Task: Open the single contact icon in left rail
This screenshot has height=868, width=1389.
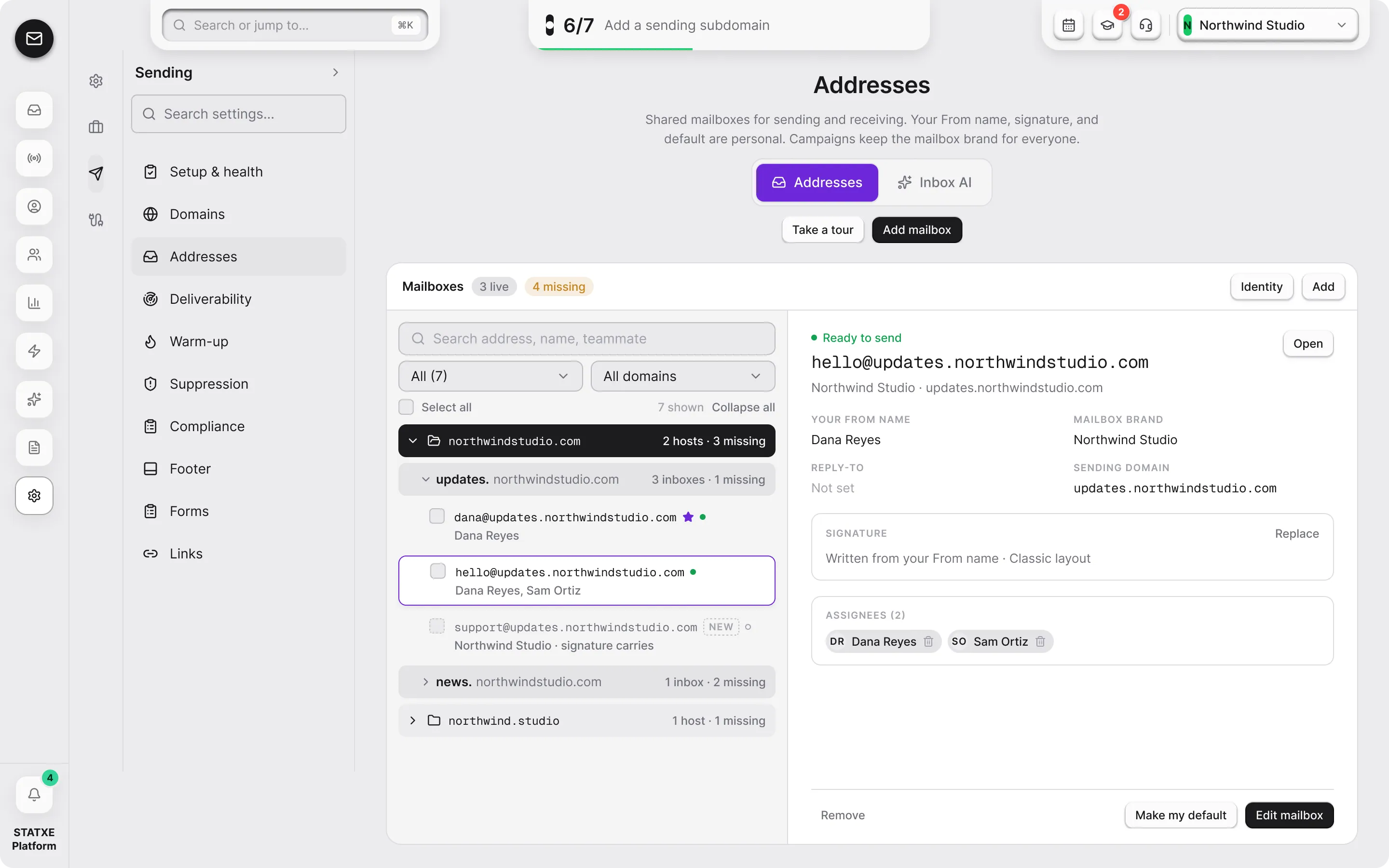Action: pyautogui.click(x=34, y=206)
